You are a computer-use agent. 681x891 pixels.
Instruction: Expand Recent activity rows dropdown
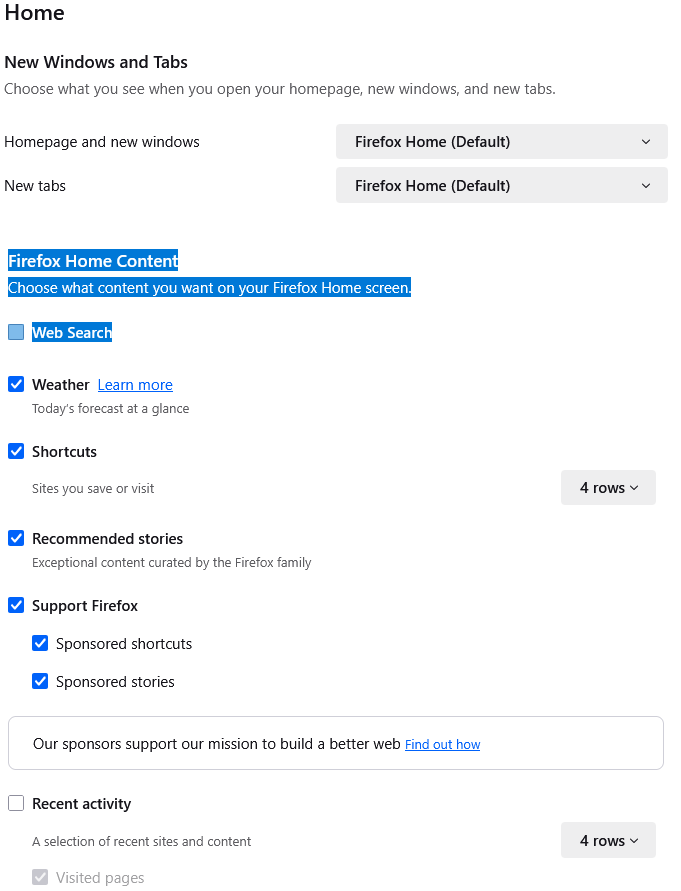(608, 841)
